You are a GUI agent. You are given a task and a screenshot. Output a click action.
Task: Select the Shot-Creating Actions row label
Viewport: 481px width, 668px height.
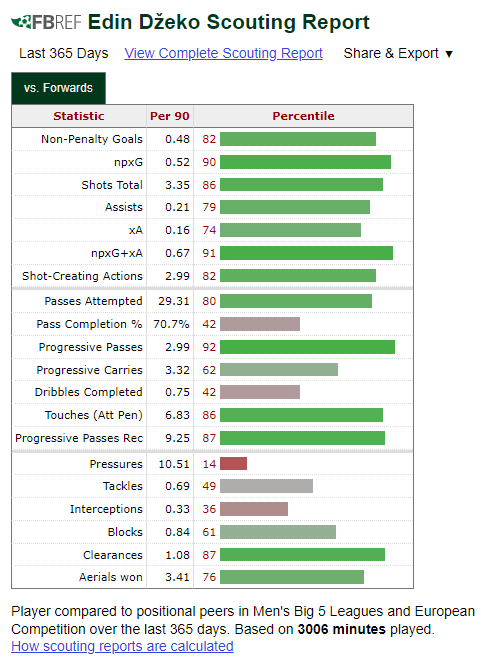click(x=82, y=276)
